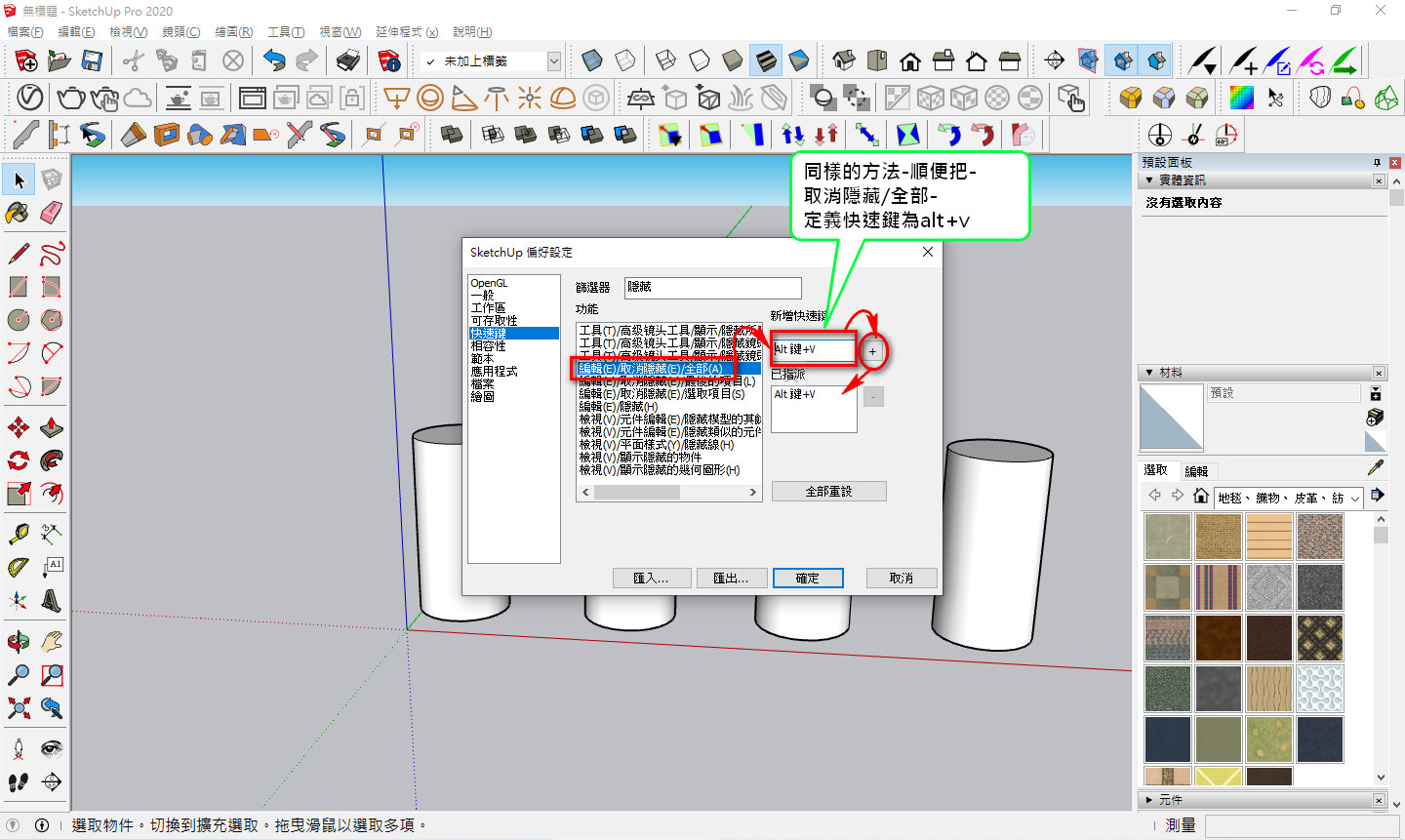Open the 檔案(F) menu

tap(25, 32)
